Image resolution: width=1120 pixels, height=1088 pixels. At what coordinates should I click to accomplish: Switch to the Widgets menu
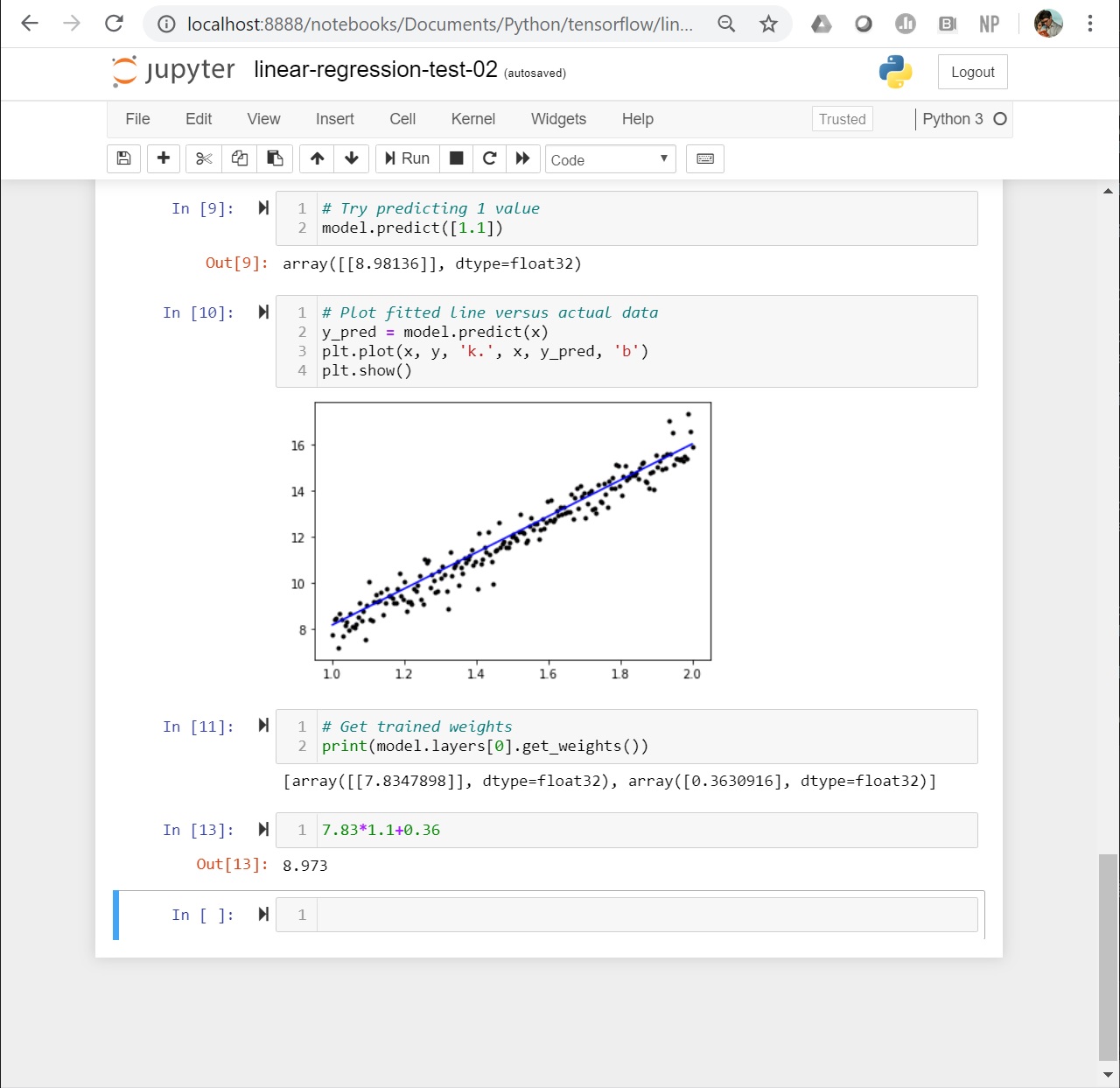point(557,119)
